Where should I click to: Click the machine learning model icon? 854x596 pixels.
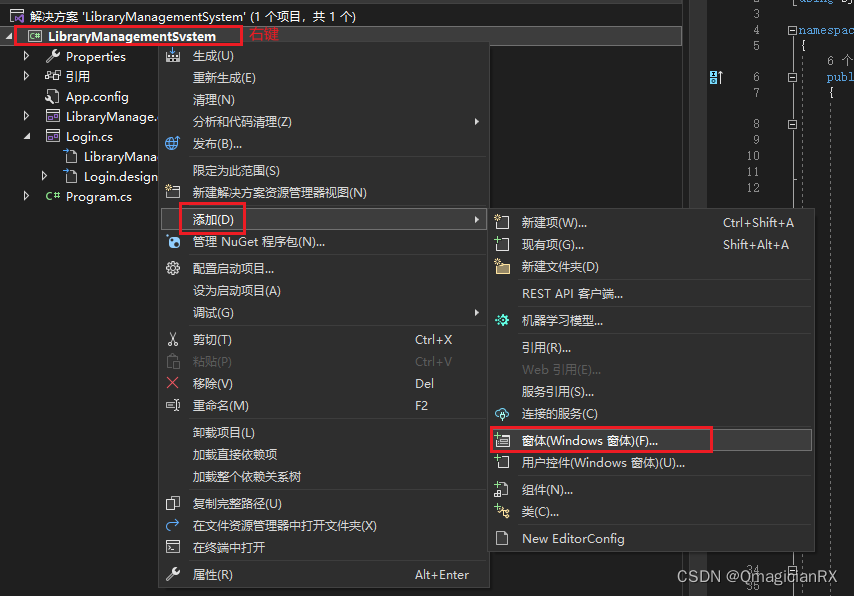[x=502, y=320]
